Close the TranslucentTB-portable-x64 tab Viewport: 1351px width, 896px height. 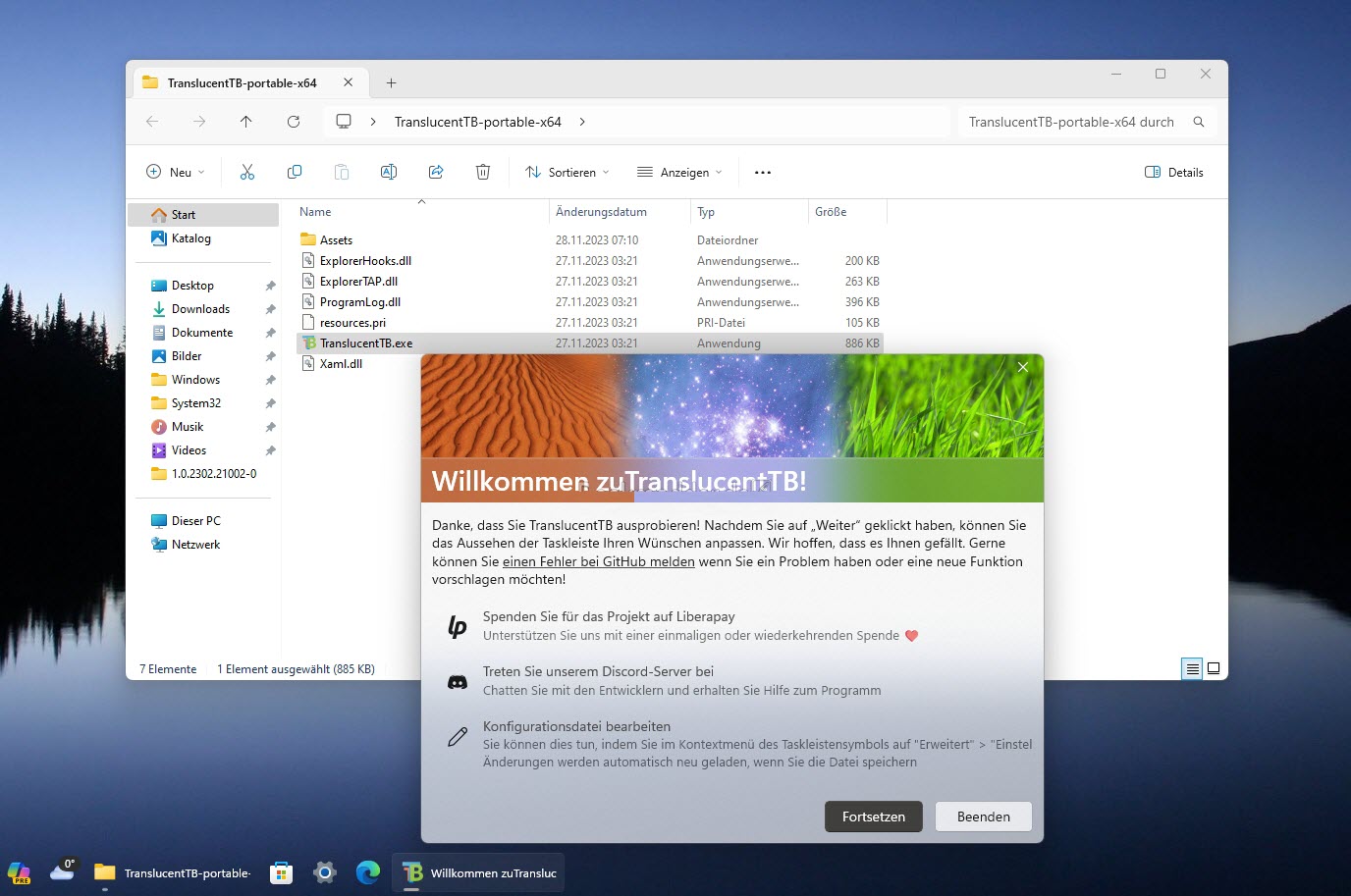point(348,82)
